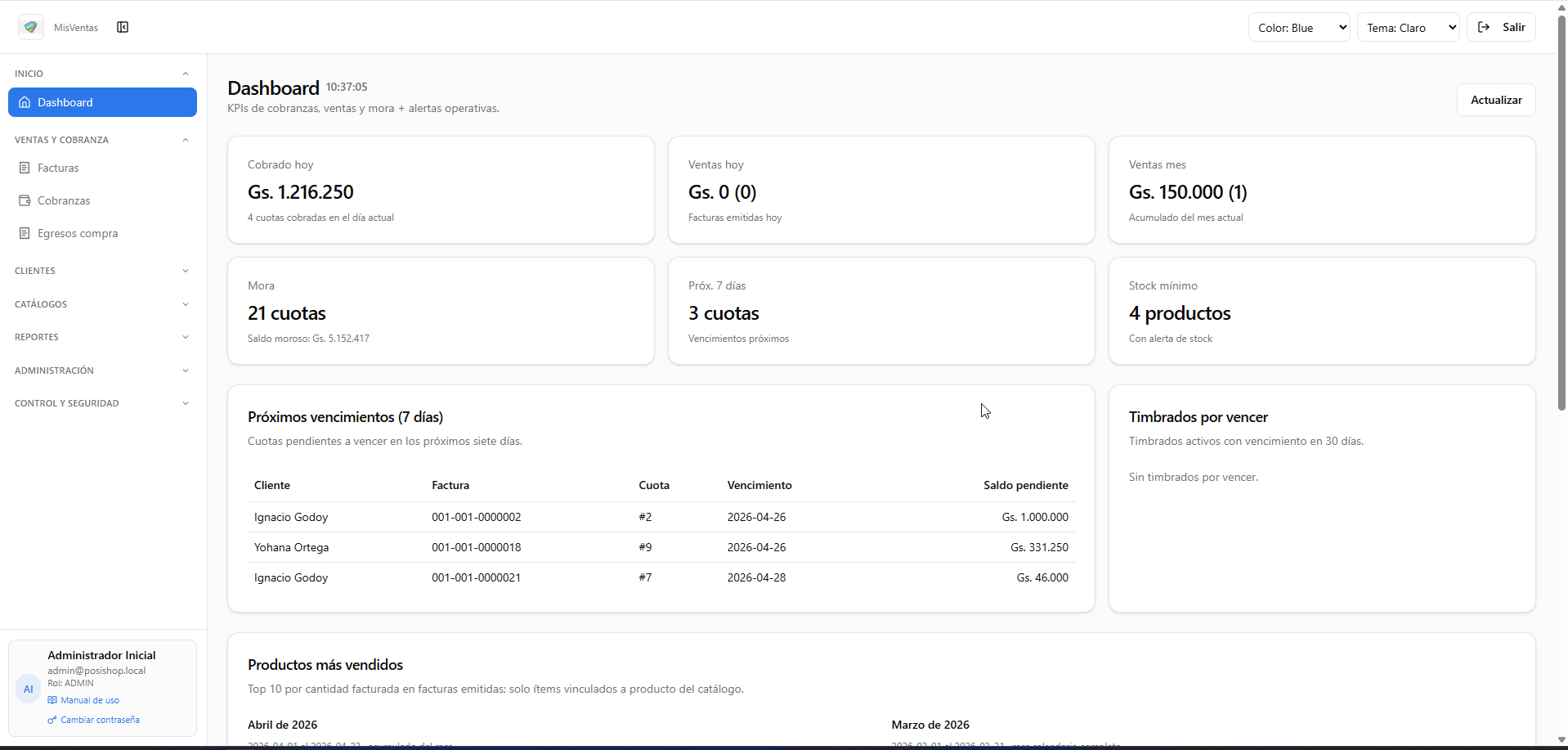Click the Gs. 331.250 pending balance
The width and height of the screenshot is (1568, 750).
[x=1039, y=547]
